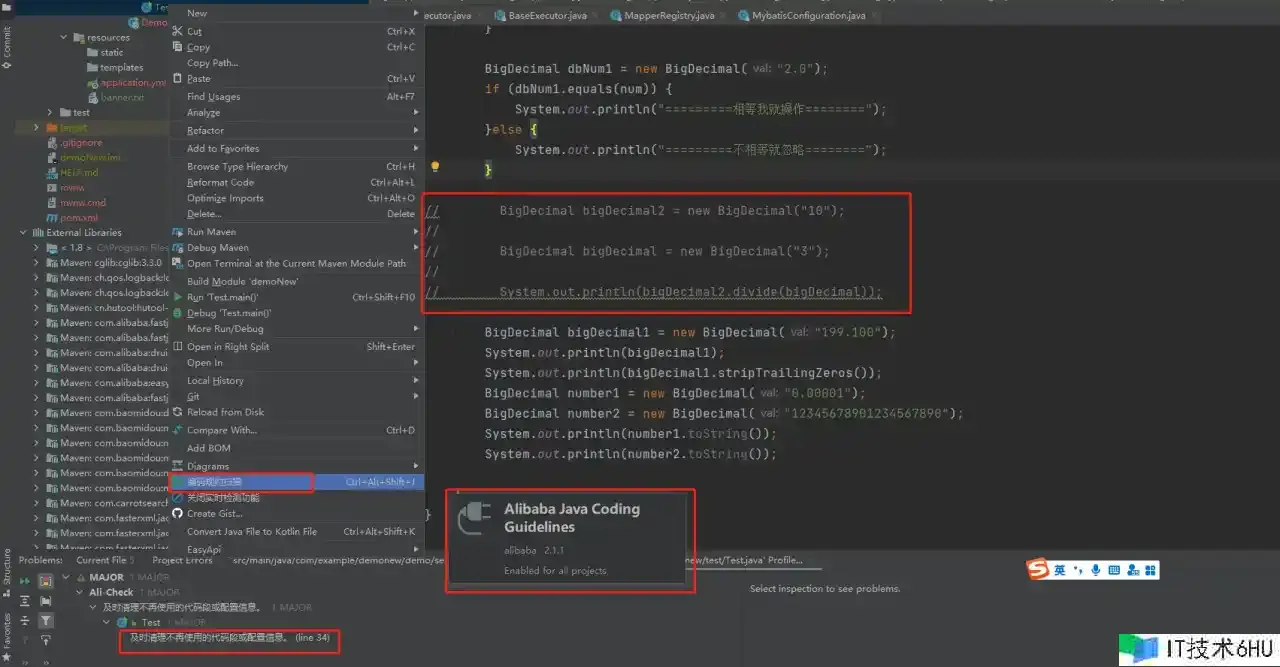Screen dimensions: 1280x667
Task: Collapse the External Libraries tree node
Action: coord(24,233)
